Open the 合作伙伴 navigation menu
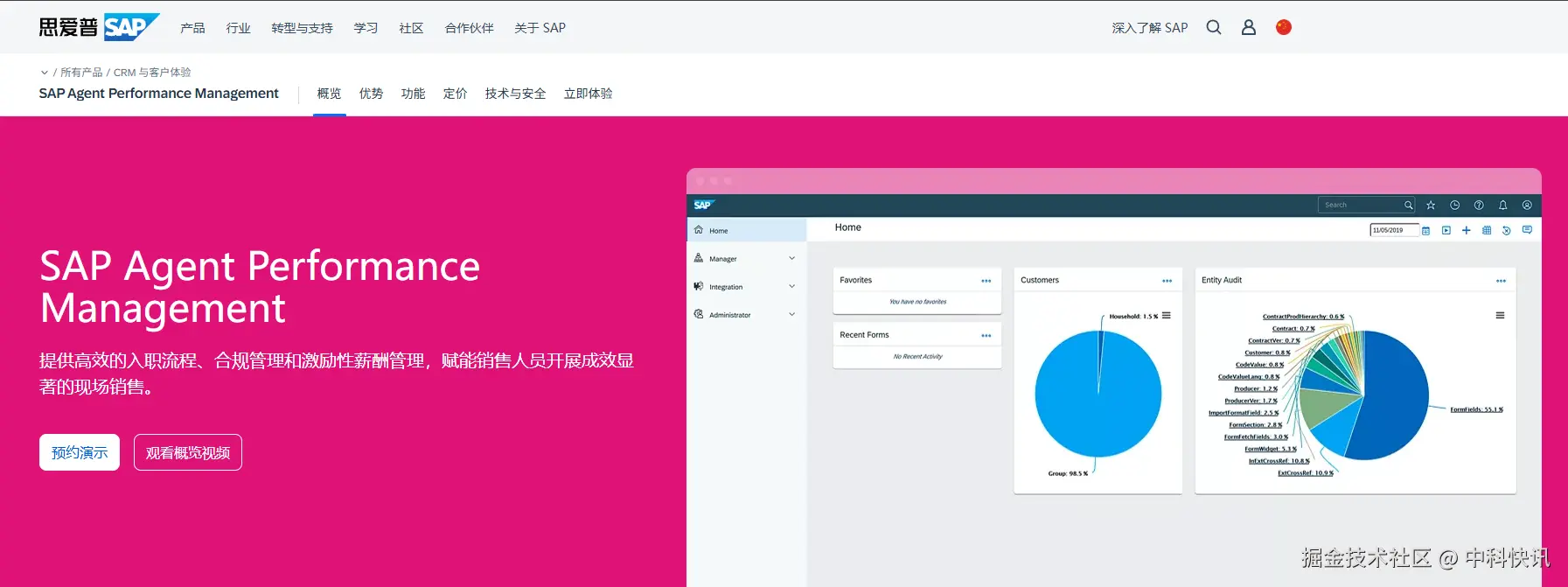1568x587 pixels. (x=469, y=28)
